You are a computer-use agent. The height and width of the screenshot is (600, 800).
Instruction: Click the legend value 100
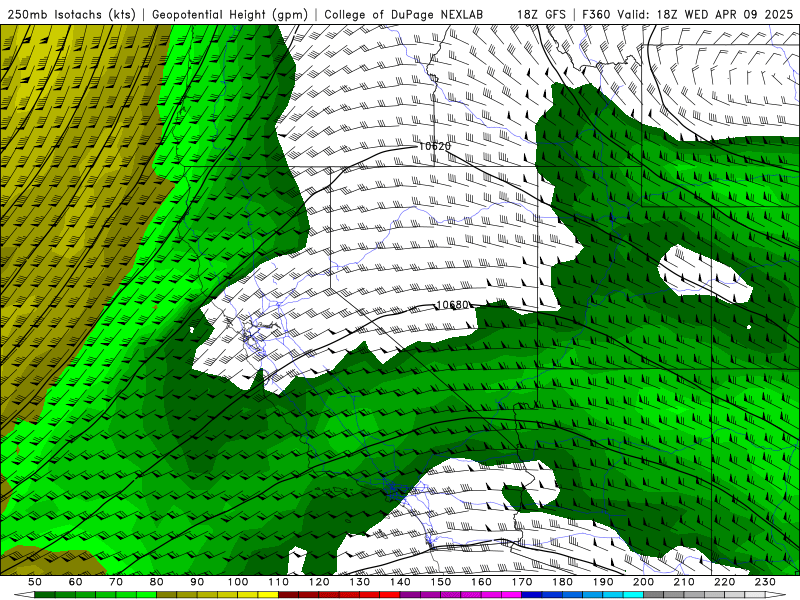[238, 582]
